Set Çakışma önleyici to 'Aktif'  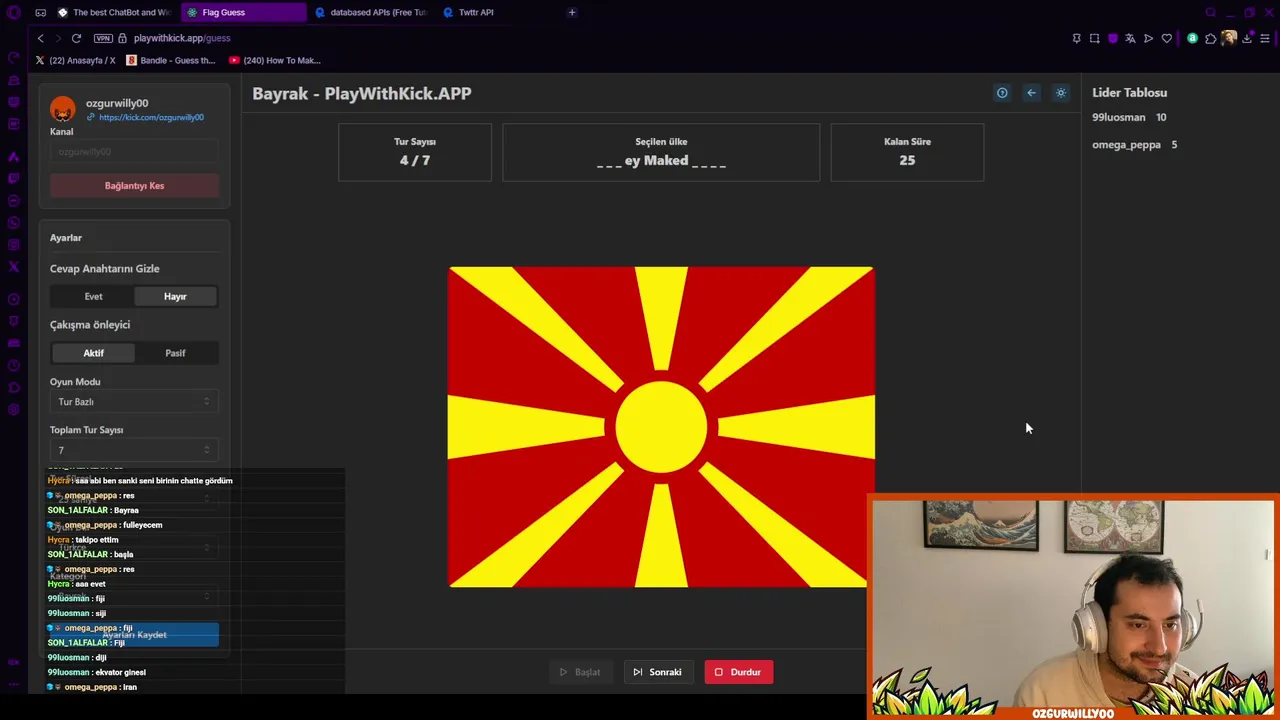(x=93, y=353)
